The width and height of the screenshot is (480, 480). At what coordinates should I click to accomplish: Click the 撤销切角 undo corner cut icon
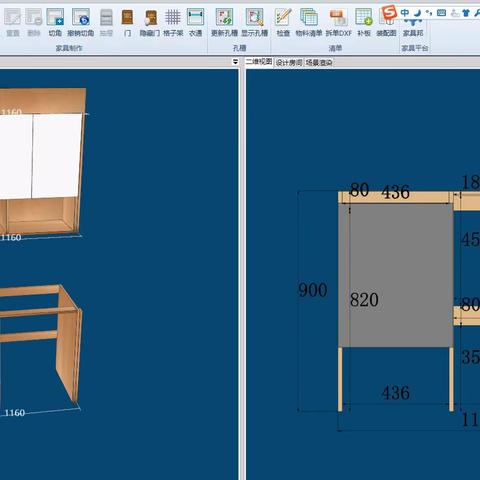81,22
